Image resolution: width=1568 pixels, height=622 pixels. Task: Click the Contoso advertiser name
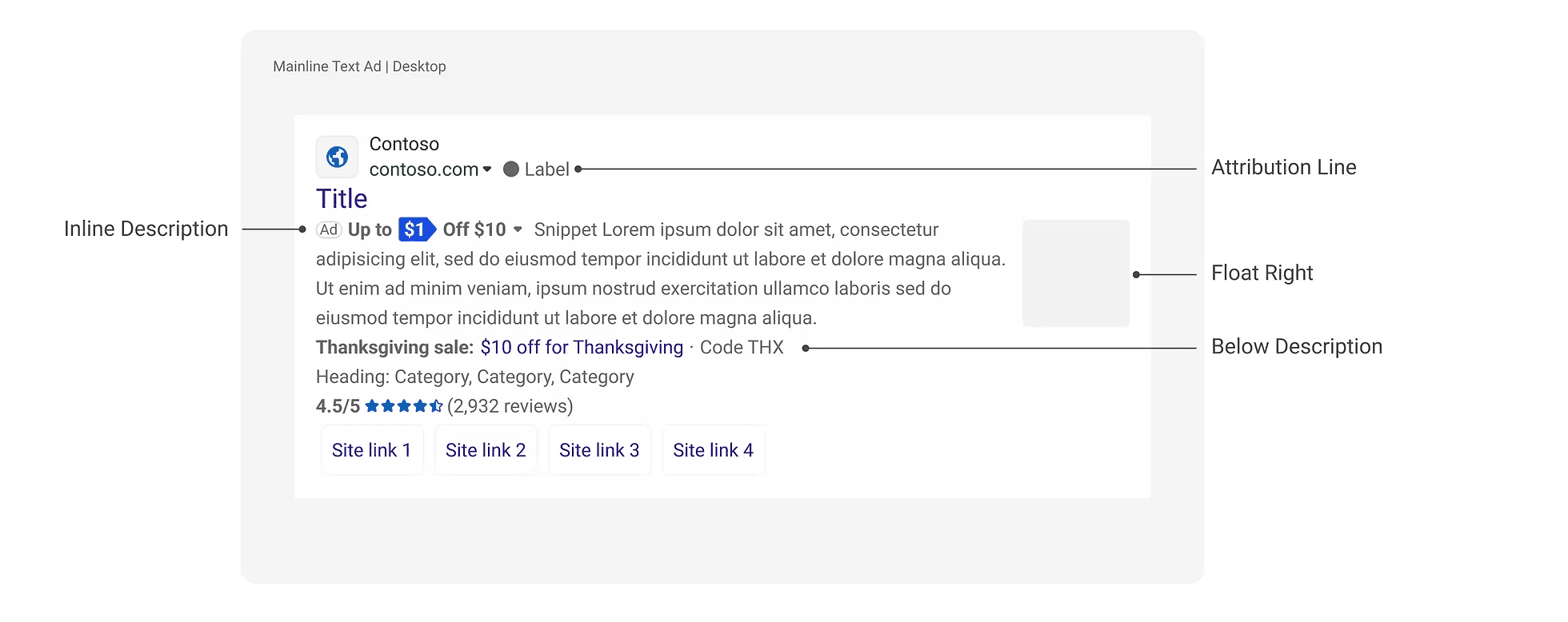404,144
